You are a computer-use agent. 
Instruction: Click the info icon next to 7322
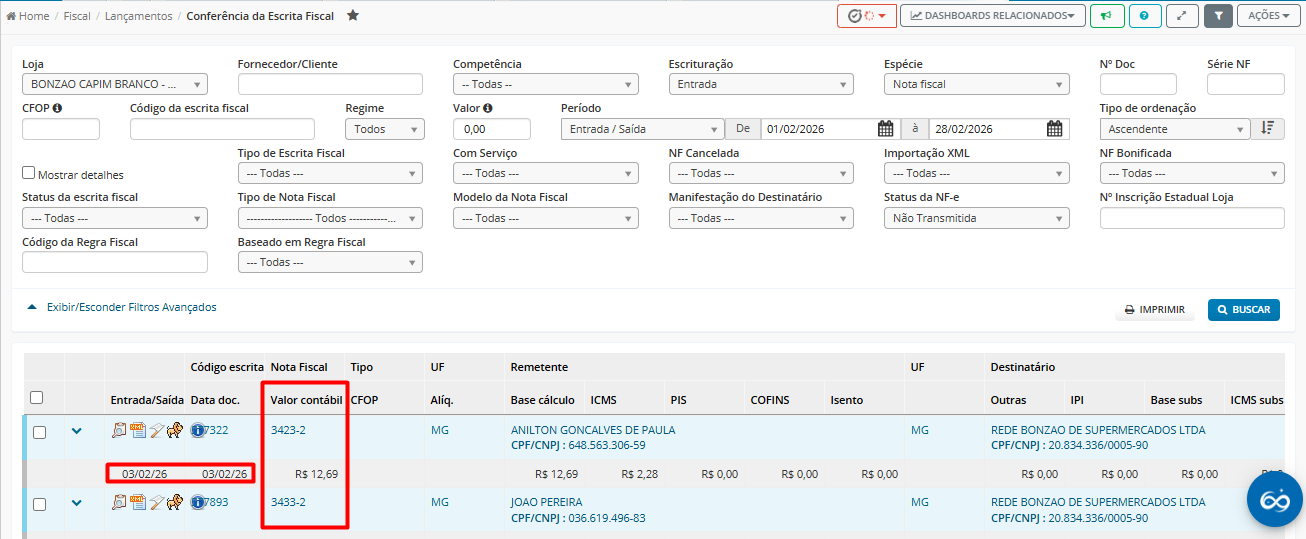point(197,431)
